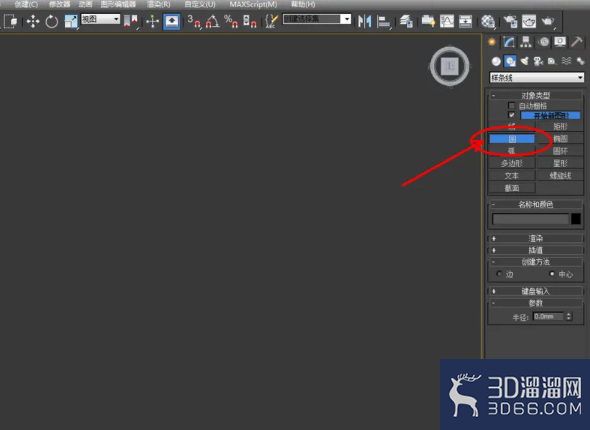Select the Shapes category icon
The width and height of the screenshot is (590, 430).
pos(510,61)
